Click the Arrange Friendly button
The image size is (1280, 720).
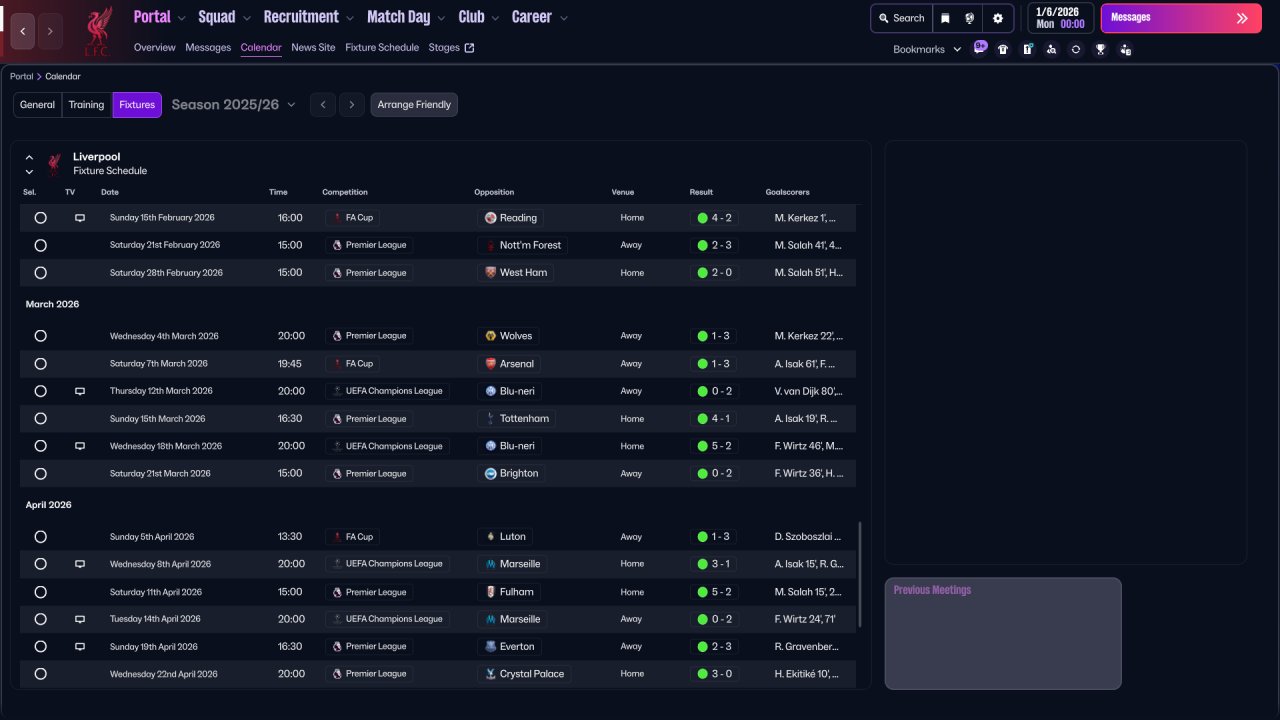[414, 105]
